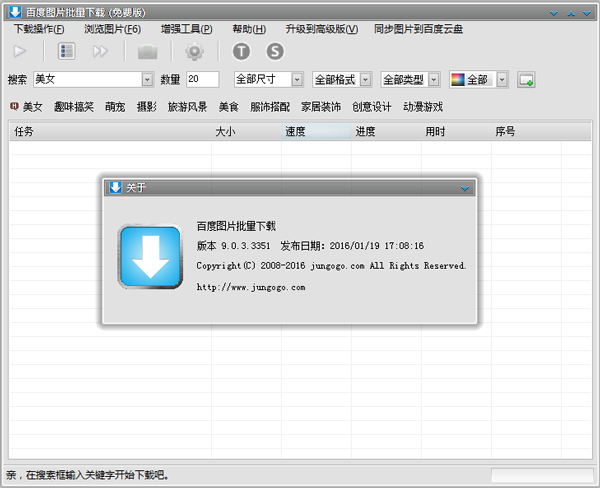This screenshot has width=600, height=488.
Task: Expand the 全部格式 format dropdown
Action: click(365, 80)
